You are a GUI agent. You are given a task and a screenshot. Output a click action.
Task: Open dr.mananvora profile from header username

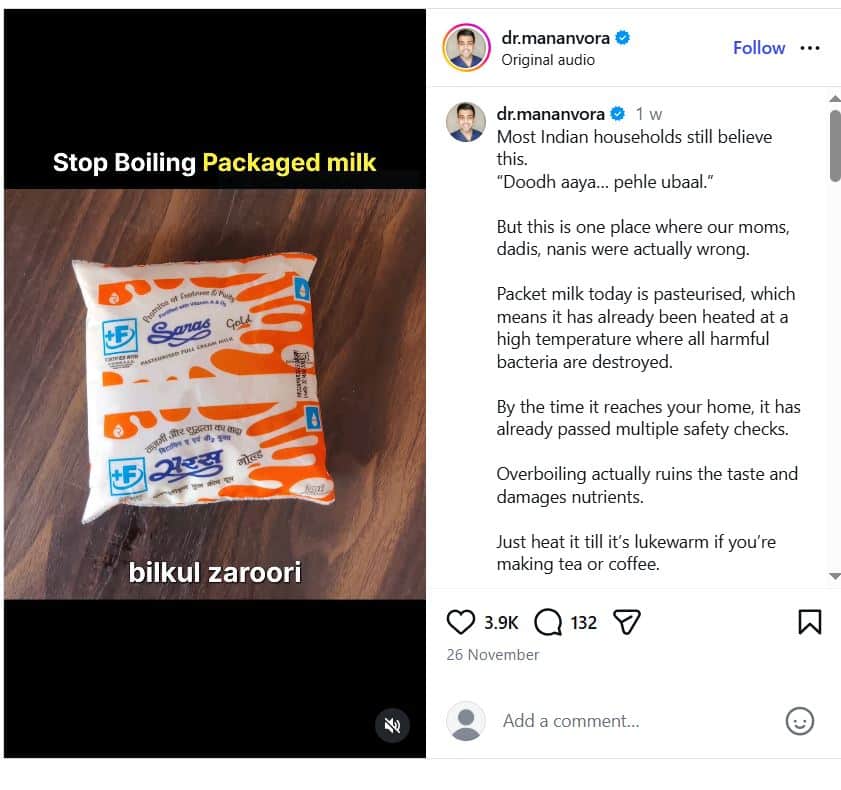pyautogui.click(x=556, y=39)
